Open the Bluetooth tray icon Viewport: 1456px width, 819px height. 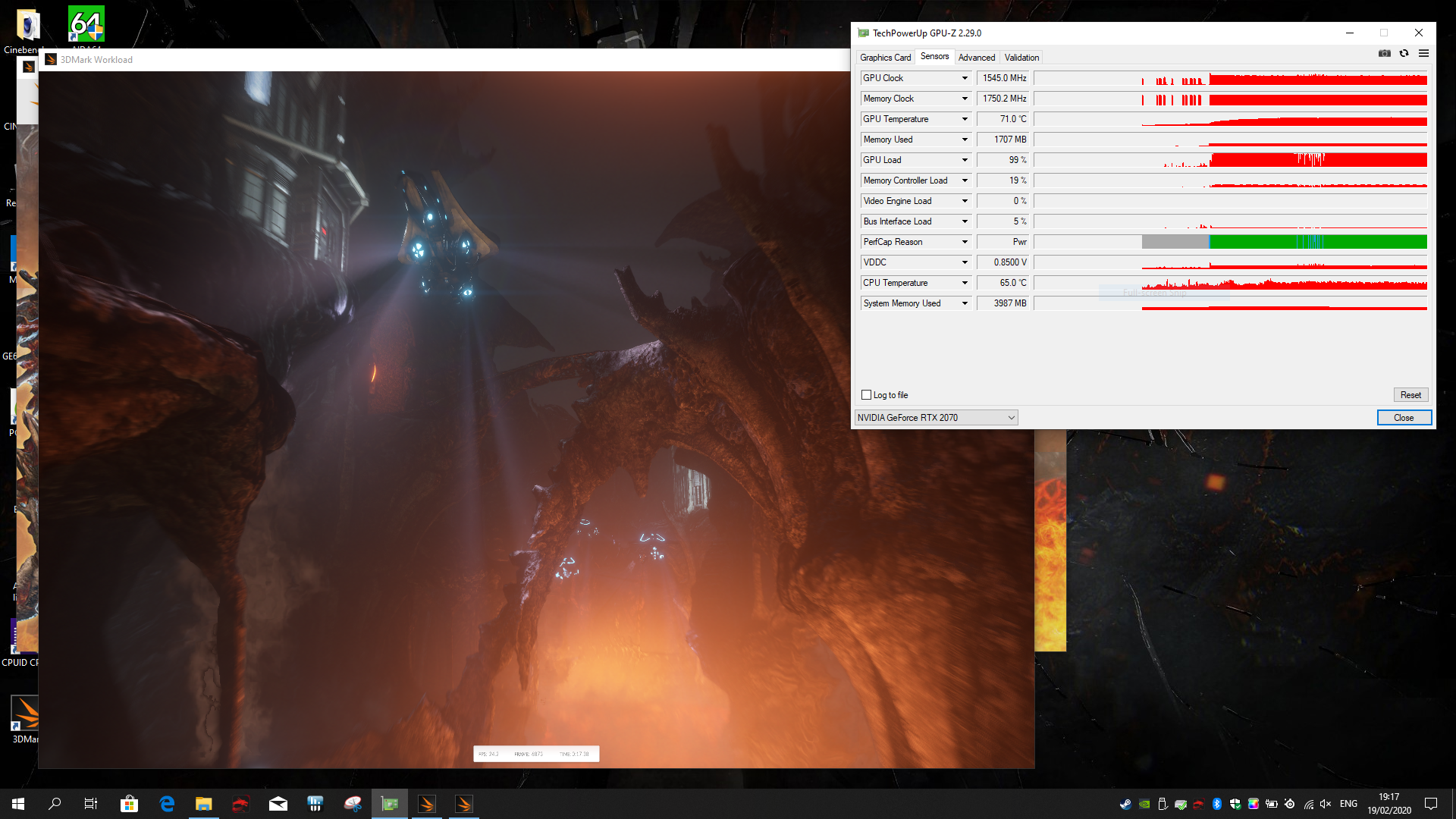pos(1217,804)
